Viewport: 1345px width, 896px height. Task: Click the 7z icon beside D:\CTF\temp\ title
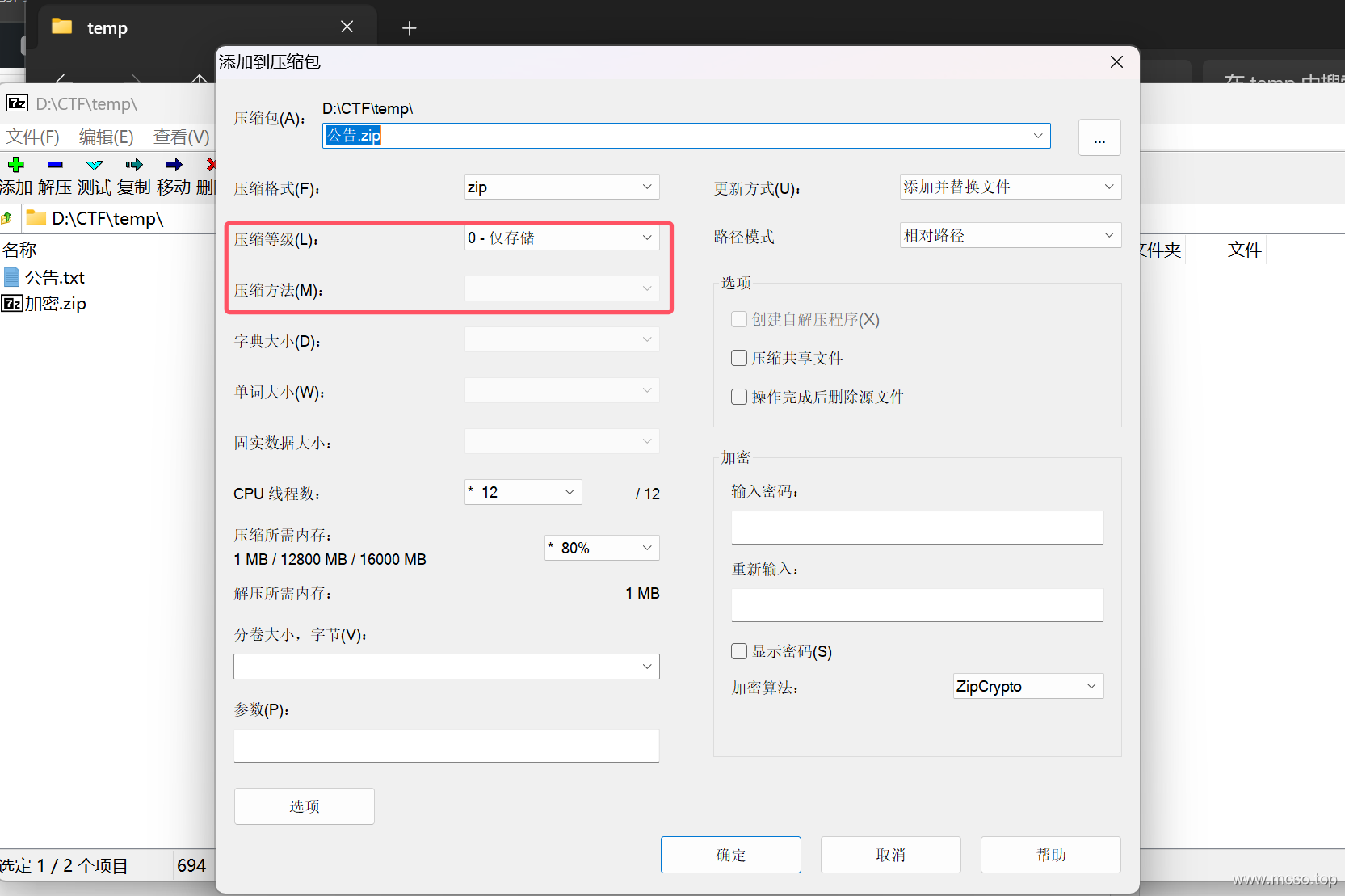click(x=17, y=103)
